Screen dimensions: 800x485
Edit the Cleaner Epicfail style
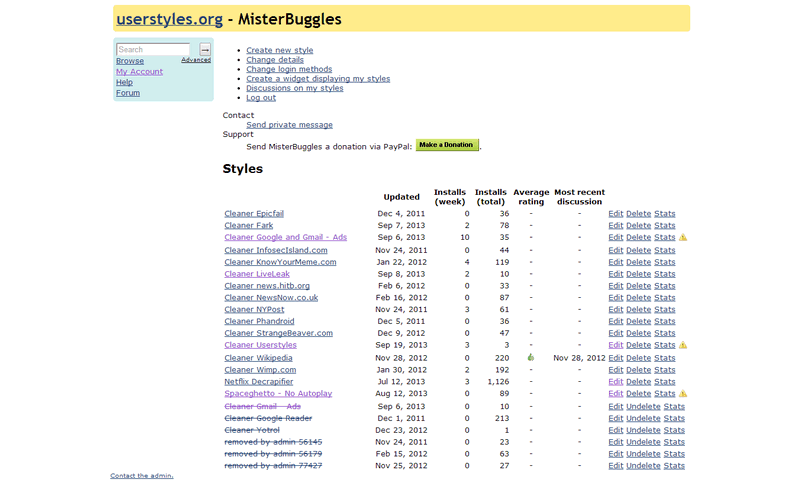point(615,213)
